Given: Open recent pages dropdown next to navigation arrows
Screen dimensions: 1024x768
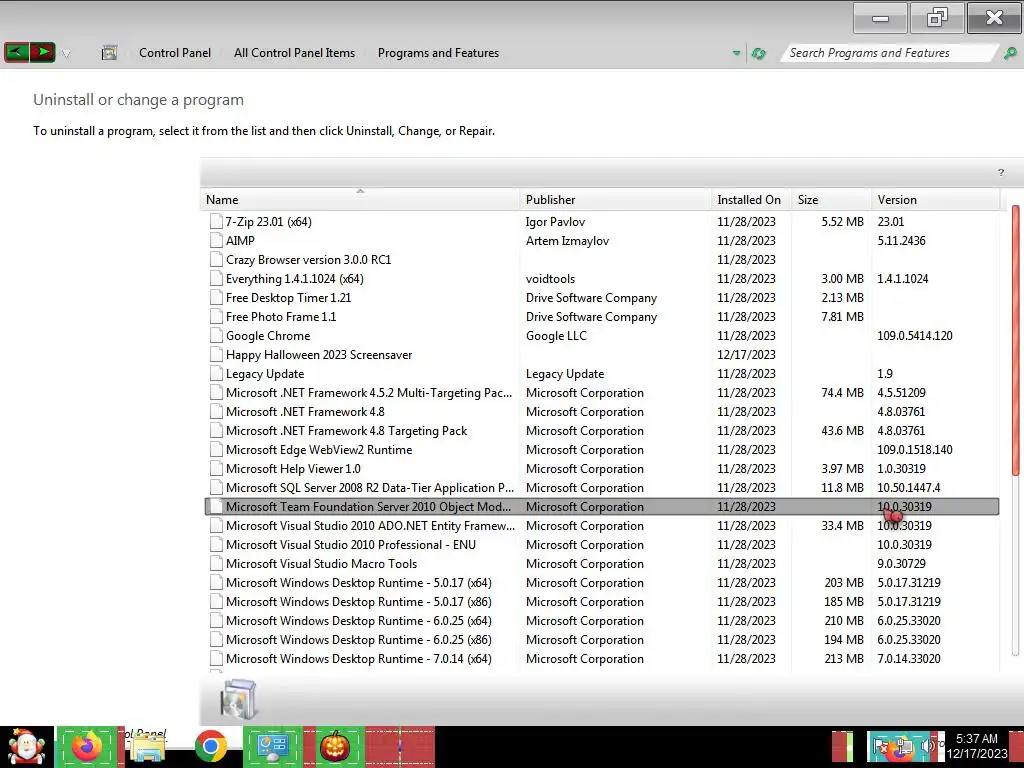Looking at the screenshot, I should click(66, 54).
